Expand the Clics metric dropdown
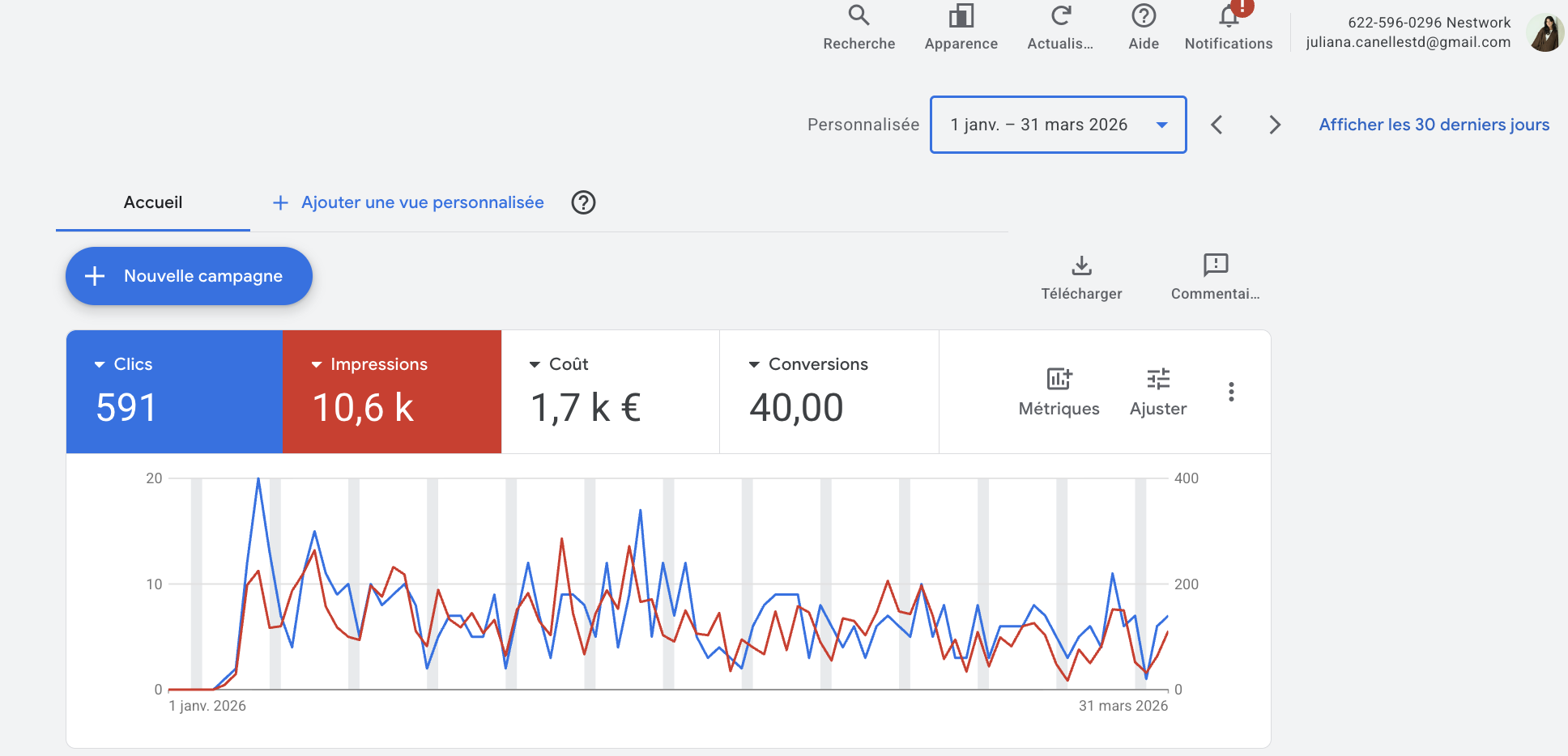This screenshot has width=1568, height=756. click(x=100, y=365)
